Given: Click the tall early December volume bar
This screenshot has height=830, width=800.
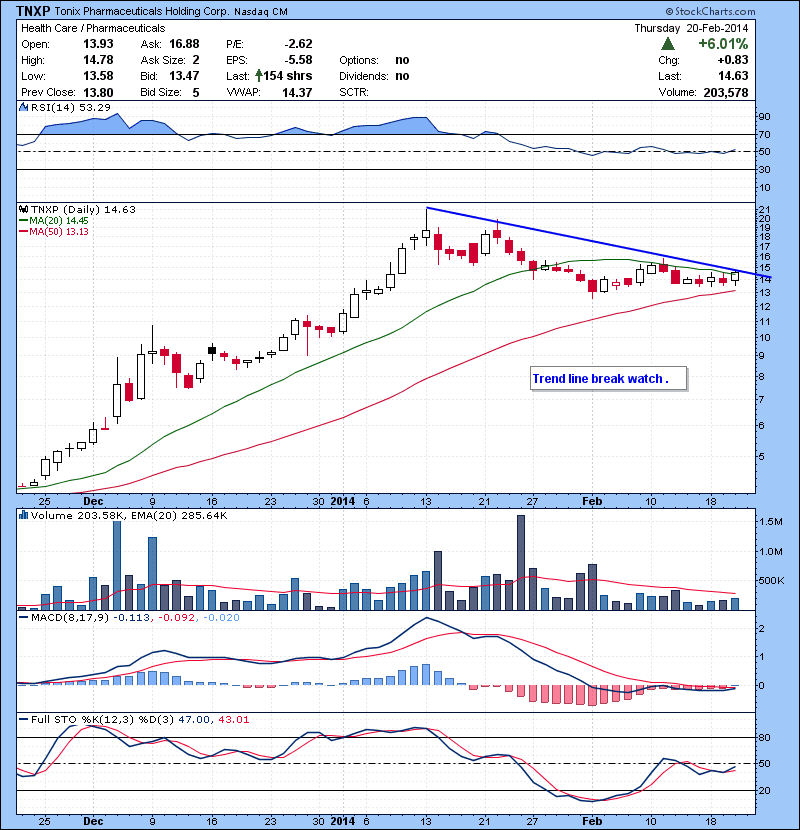Looking at the screenshot, I should click(x=117, y=565).
